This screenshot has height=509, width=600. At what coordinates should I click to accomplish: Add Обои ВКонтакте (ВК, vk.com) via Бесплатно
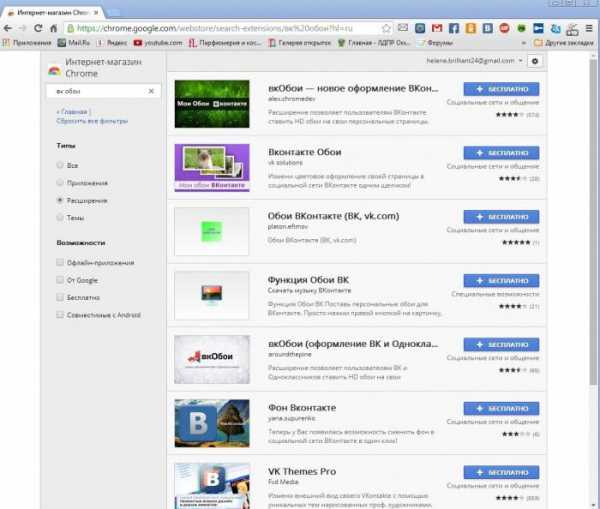pyautogui.click(x=501, y=217)
